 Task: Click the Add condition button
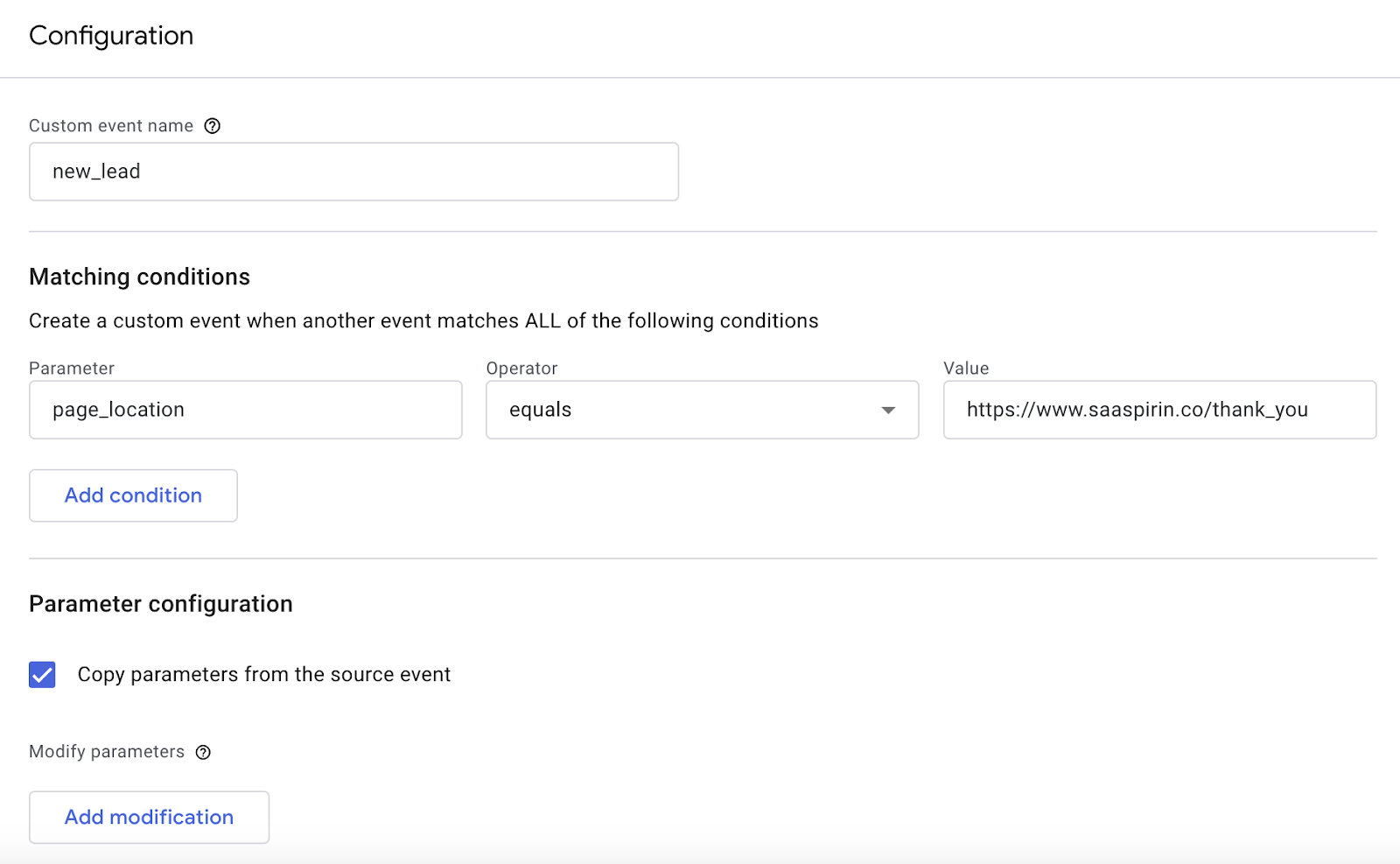[133, 495]
